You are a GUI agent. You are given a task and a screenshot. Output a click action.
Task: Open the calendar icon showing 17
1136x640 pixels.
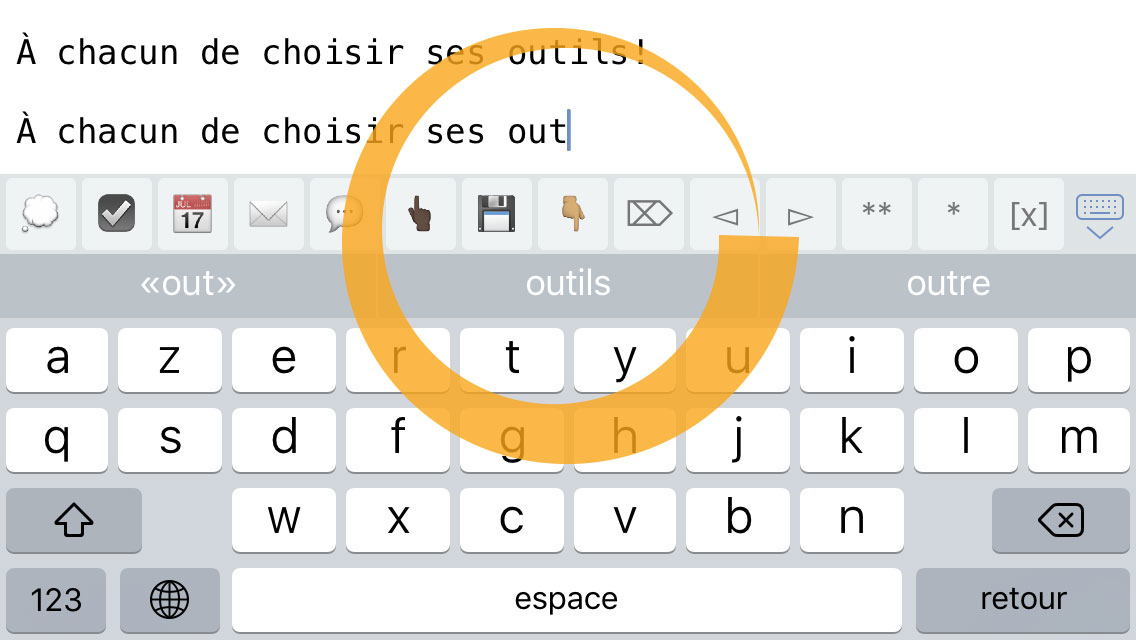point(192,215)
